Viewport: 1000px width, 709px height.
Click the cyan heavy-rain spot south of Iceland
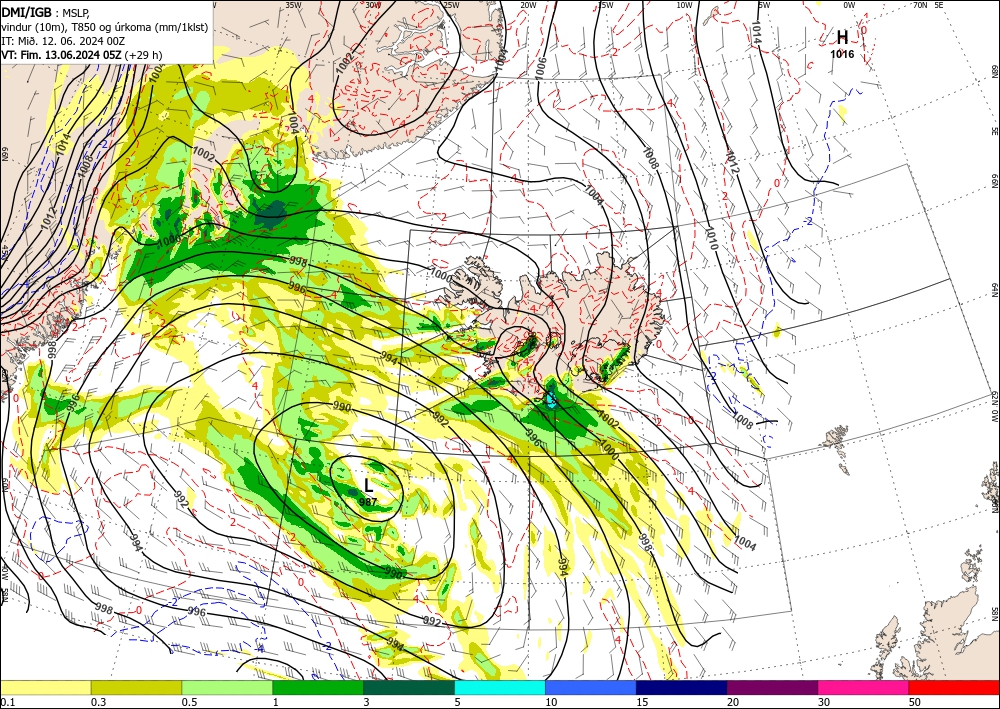(551, 400)
